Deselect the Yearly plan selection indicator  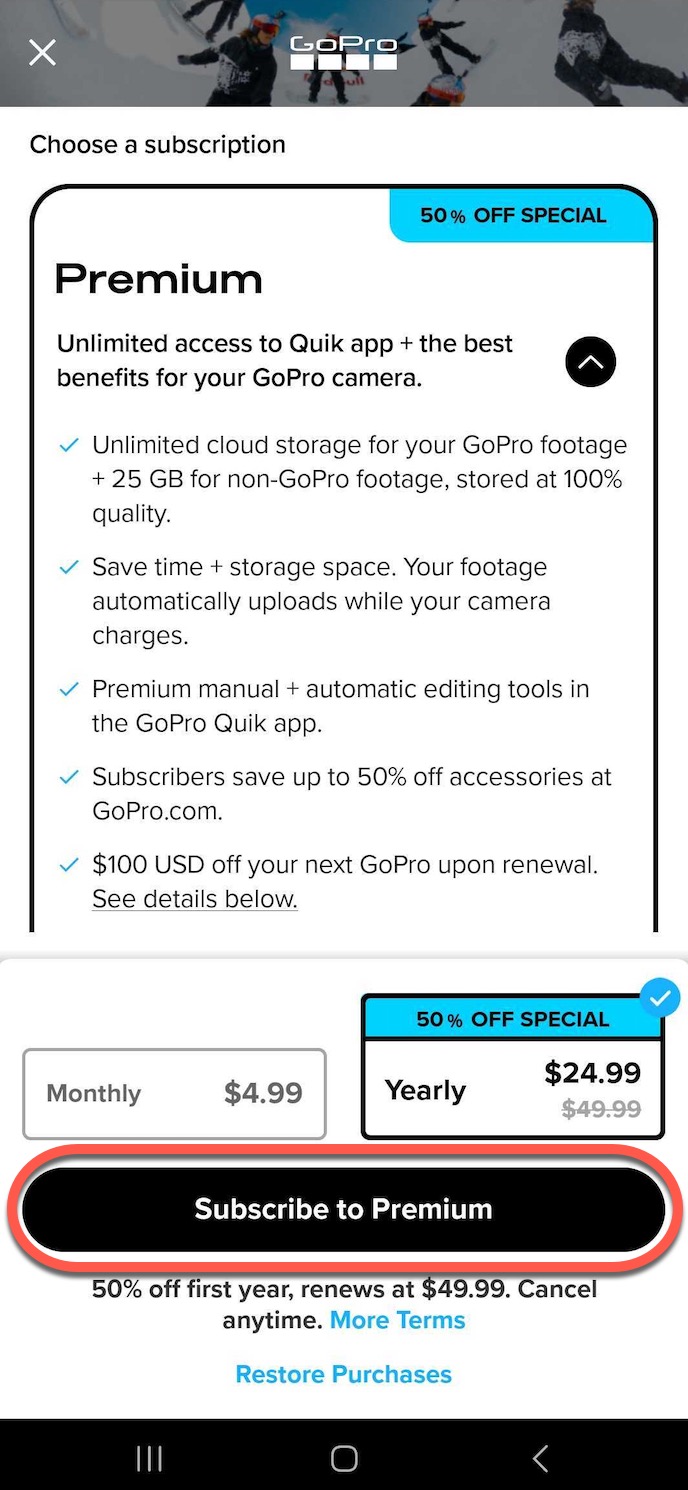tap(660, 997)
